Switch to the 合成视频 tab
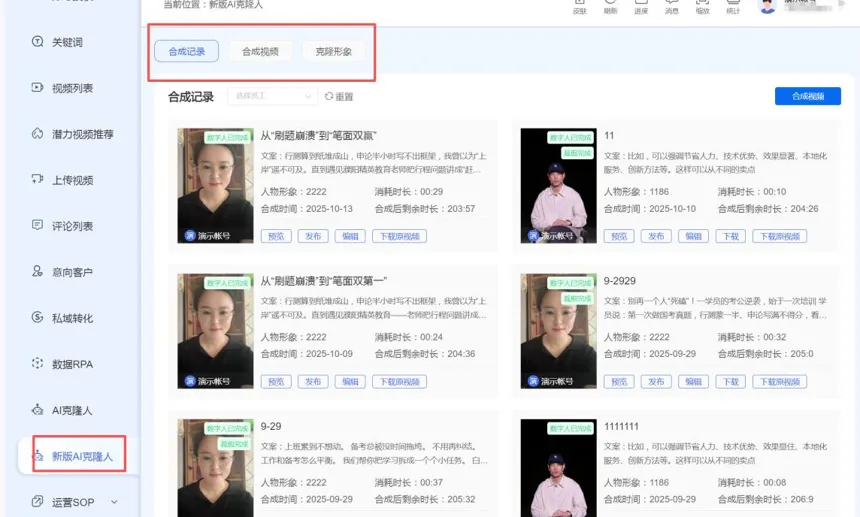This screenshot has width=860, height=517. (261, 51)
